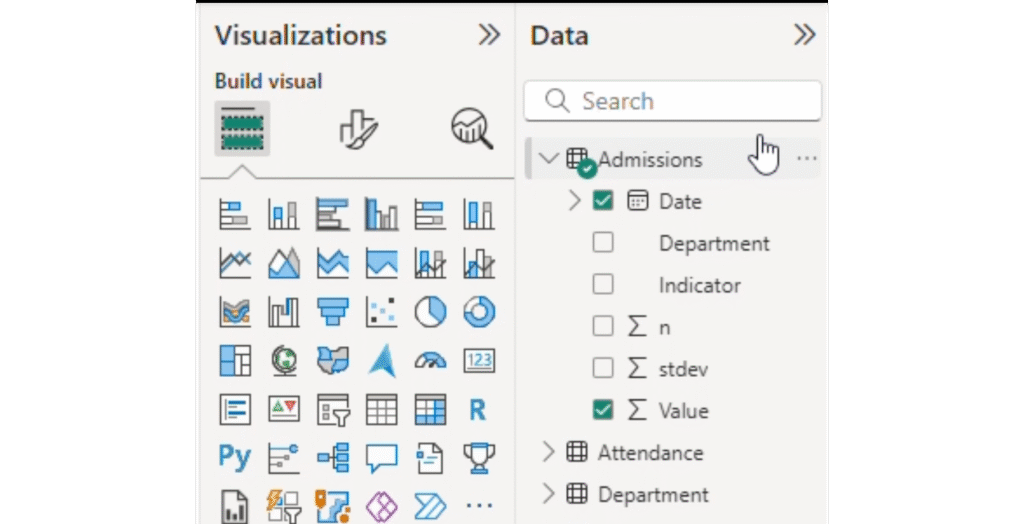1024x524 pixels.
Task: Expand the Date hierarchy chevron
Action: [574, 201]
